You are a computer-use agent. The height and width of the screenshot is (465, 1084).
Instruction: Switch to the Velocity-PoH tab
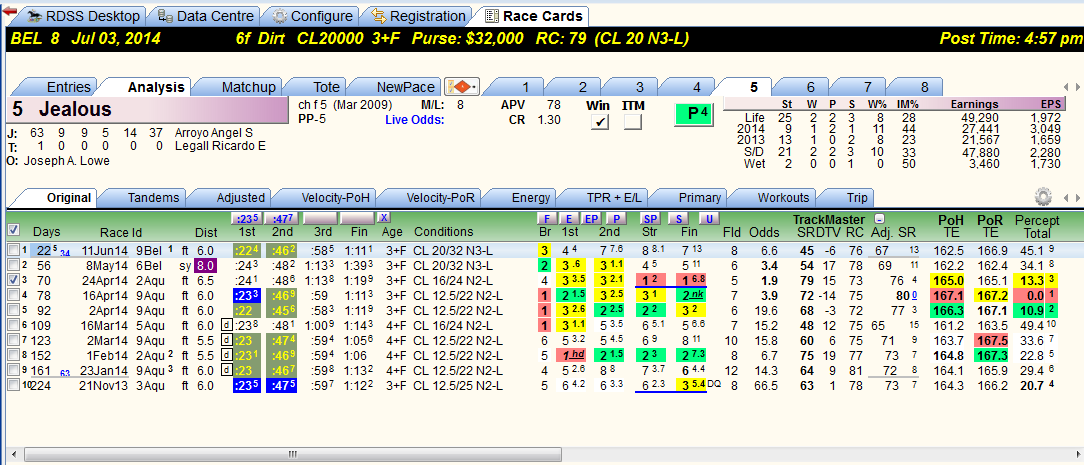coord(326,198)
